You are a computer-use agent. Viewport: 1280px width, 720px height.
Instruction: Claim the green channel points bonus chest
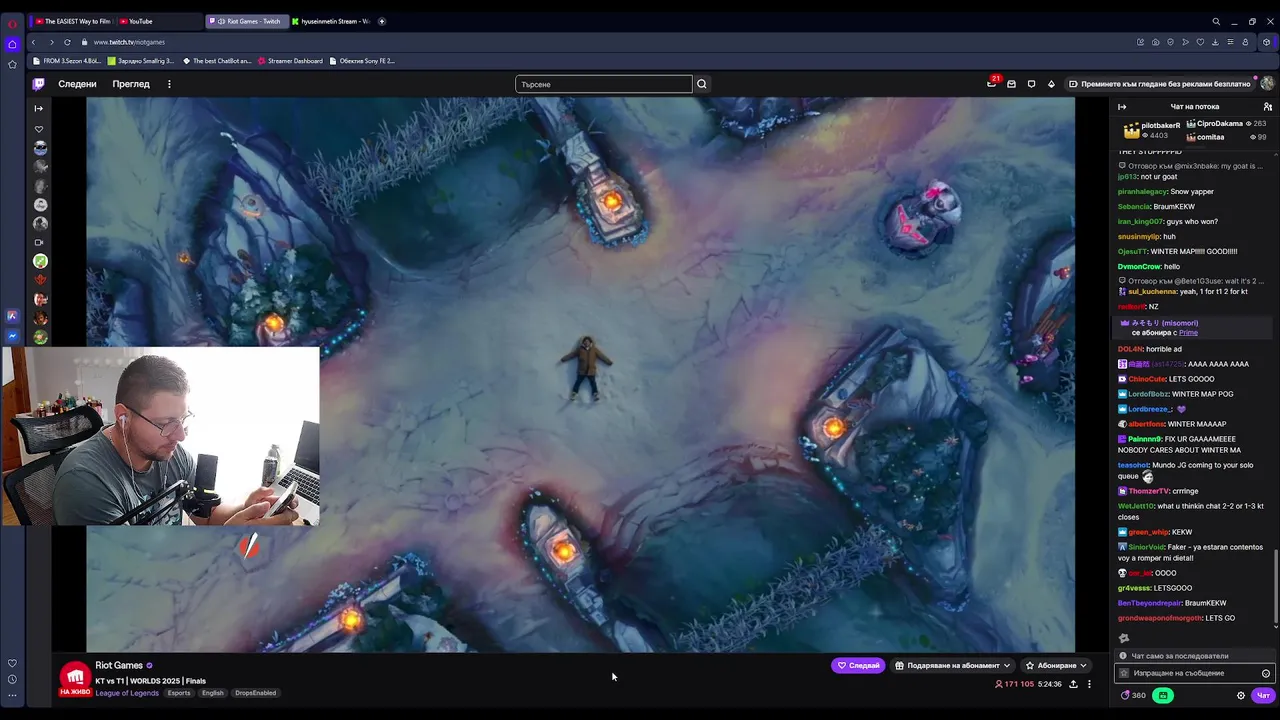pos(1163,695)
